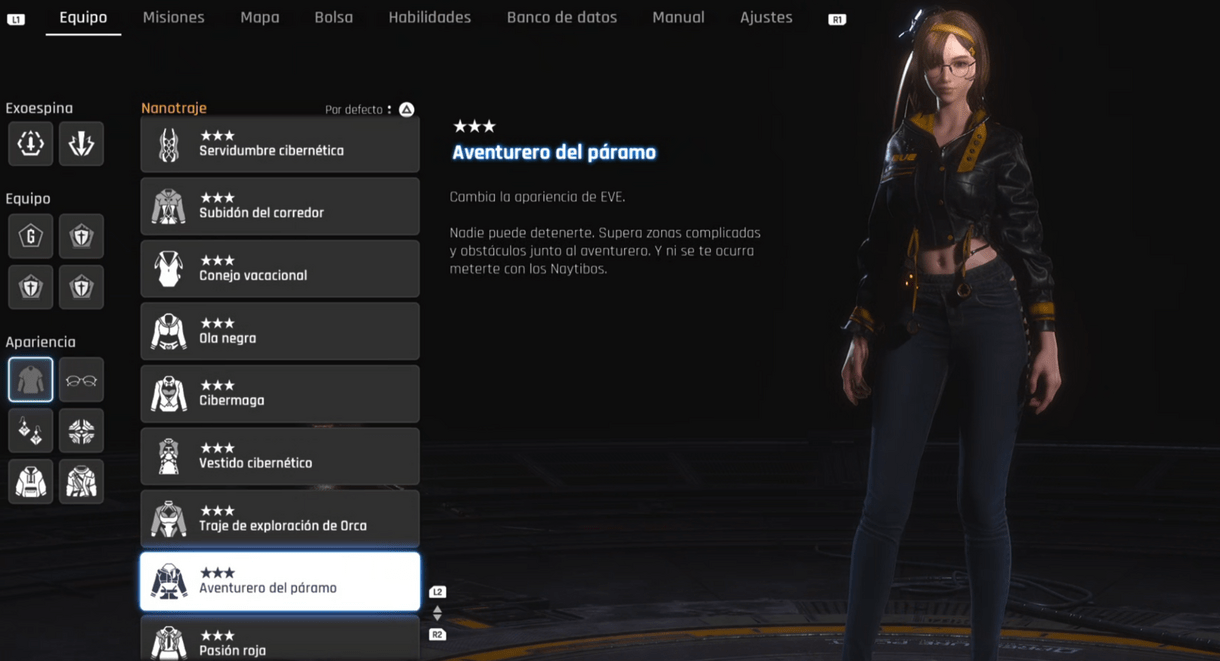Image resolution: width=1220 pixels, height=661 pixels.
Task: Open the Banco de datos tab
Action: tap(562, 17)
